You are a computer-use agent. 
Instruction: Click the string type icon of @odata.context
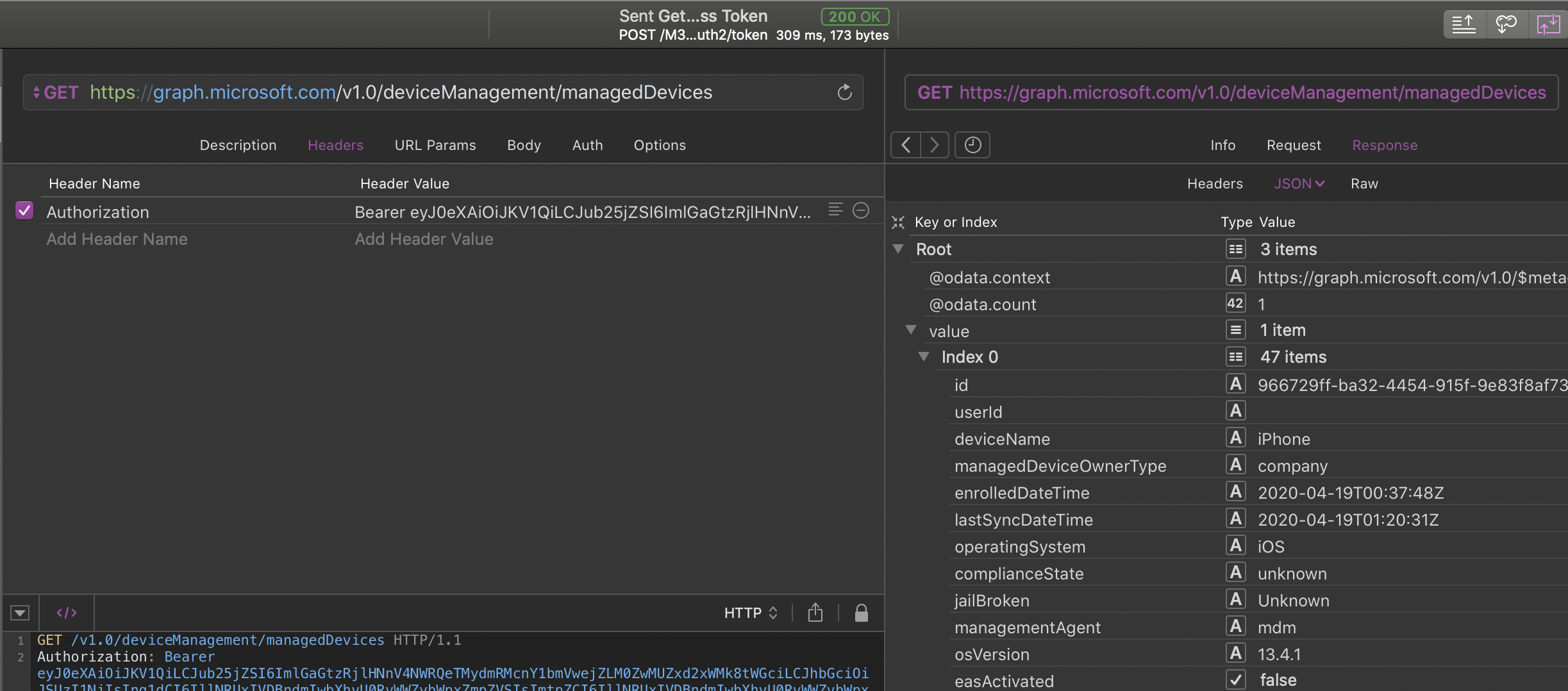[1235, 276]
